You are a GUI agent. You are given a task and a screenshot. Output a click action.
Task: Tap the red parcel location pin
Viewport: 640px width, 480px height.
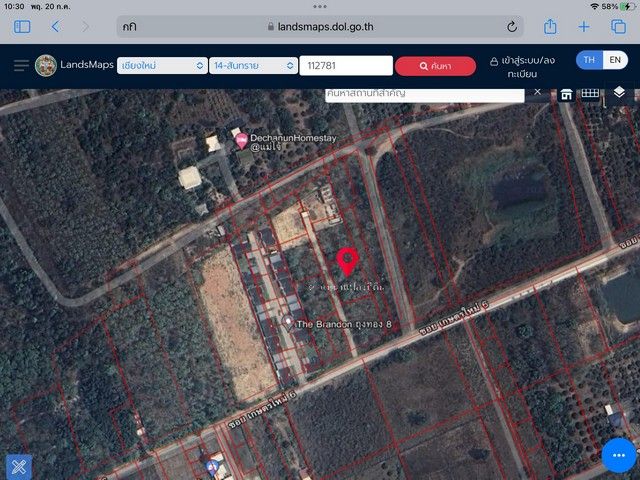347,260
